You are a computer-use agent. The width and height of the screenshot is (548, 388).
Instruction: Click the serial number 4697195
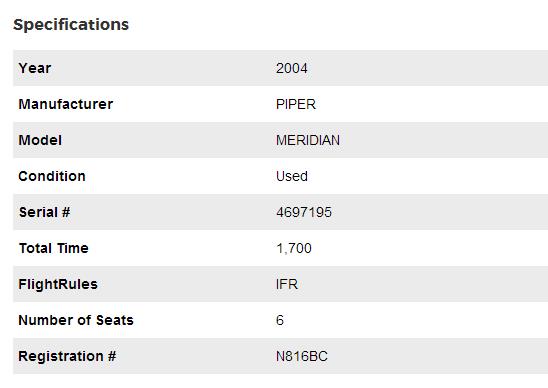click(x=304, y=212)
